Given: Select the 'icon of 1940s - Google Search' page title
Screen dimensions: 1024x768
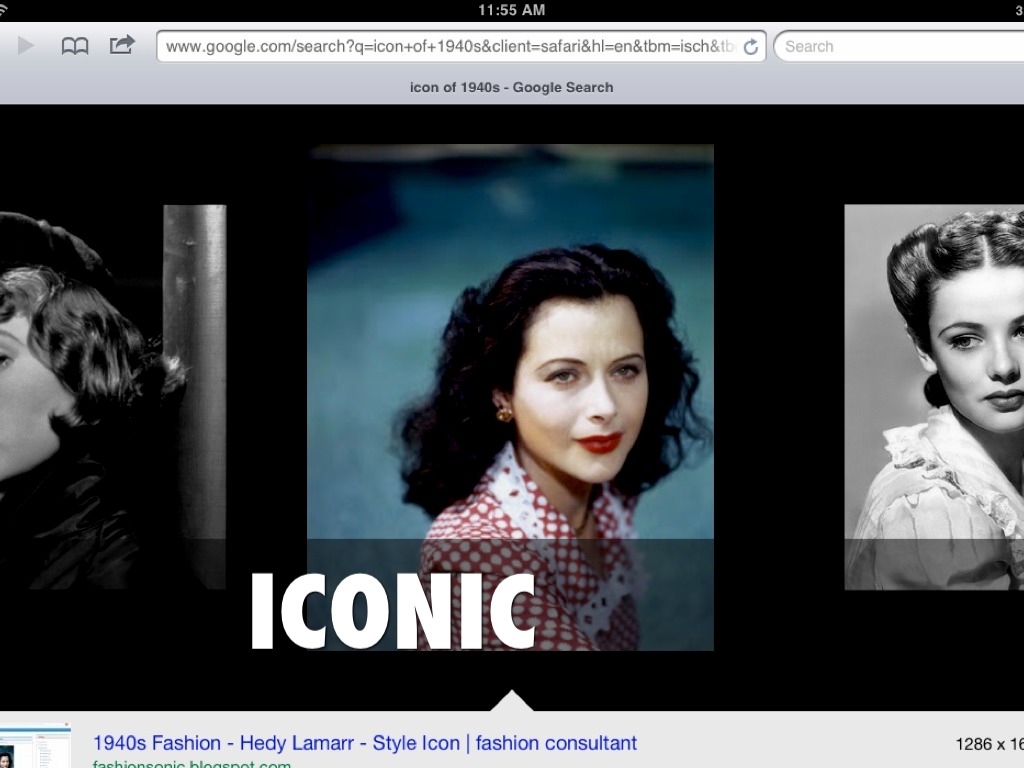Looking at the screenshot, I should click(511, 87).
